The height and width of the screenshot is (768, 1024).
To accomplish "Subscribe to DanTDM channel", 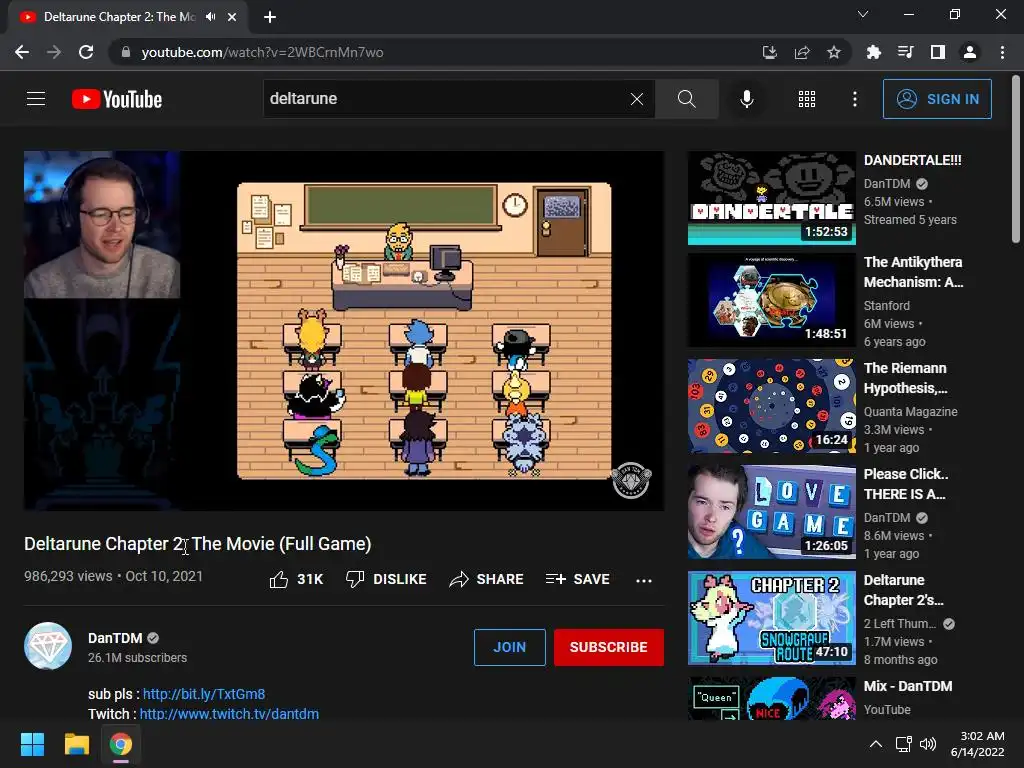I will 609,647.
